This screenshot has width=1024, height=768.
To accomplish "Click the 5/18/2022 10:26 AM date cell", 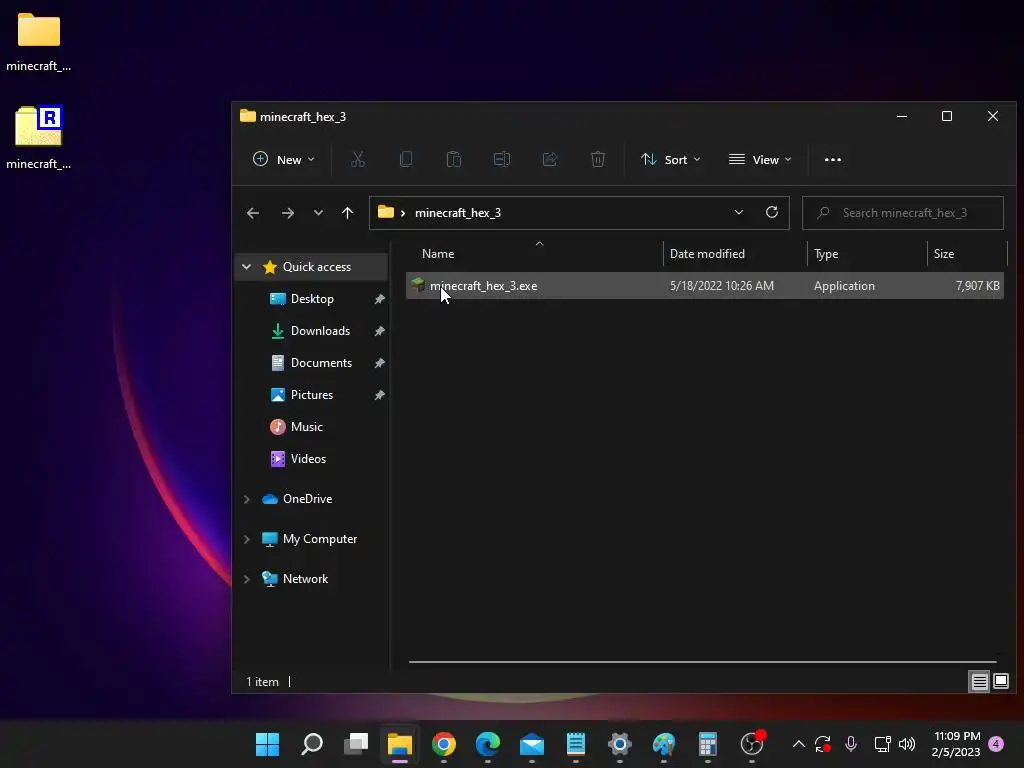I will click(722, 286).
